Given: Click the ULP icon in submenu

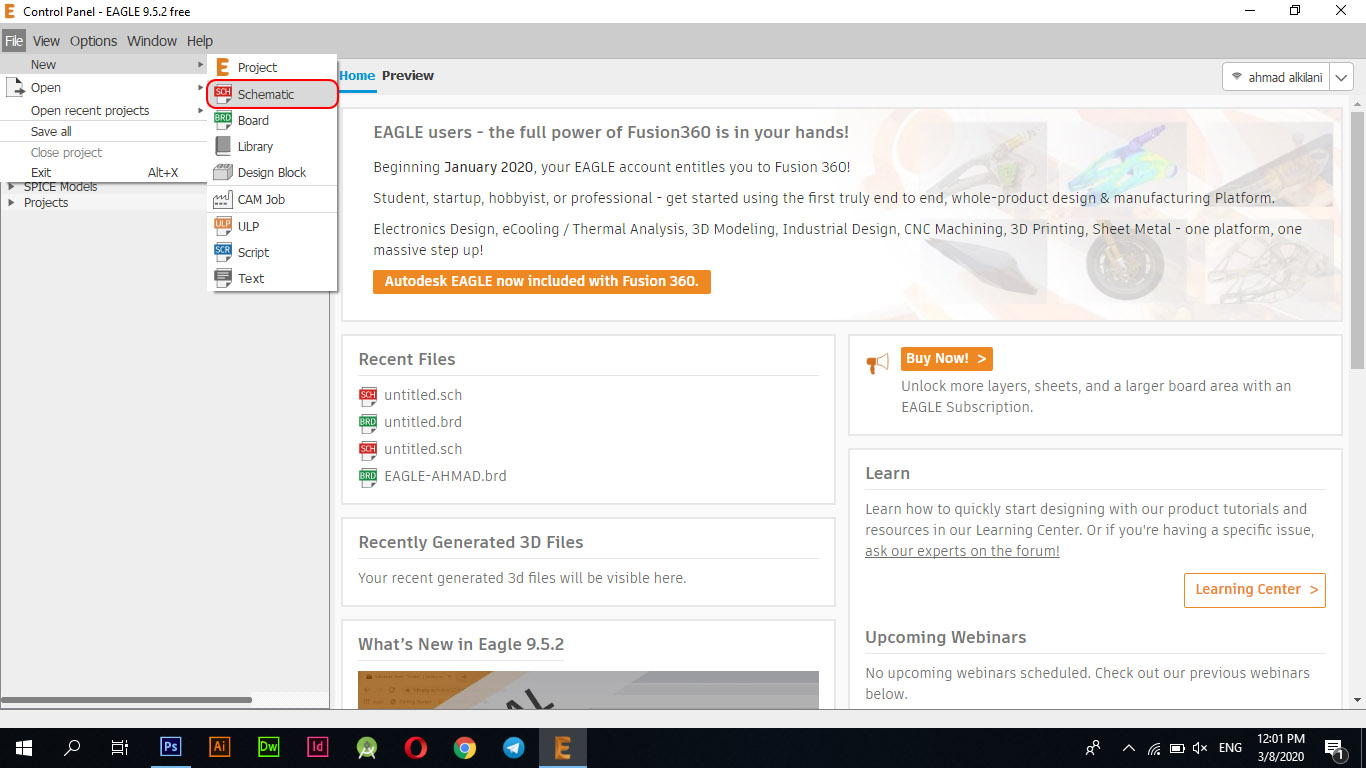Looking at the screenshot, I should [223, 226].
